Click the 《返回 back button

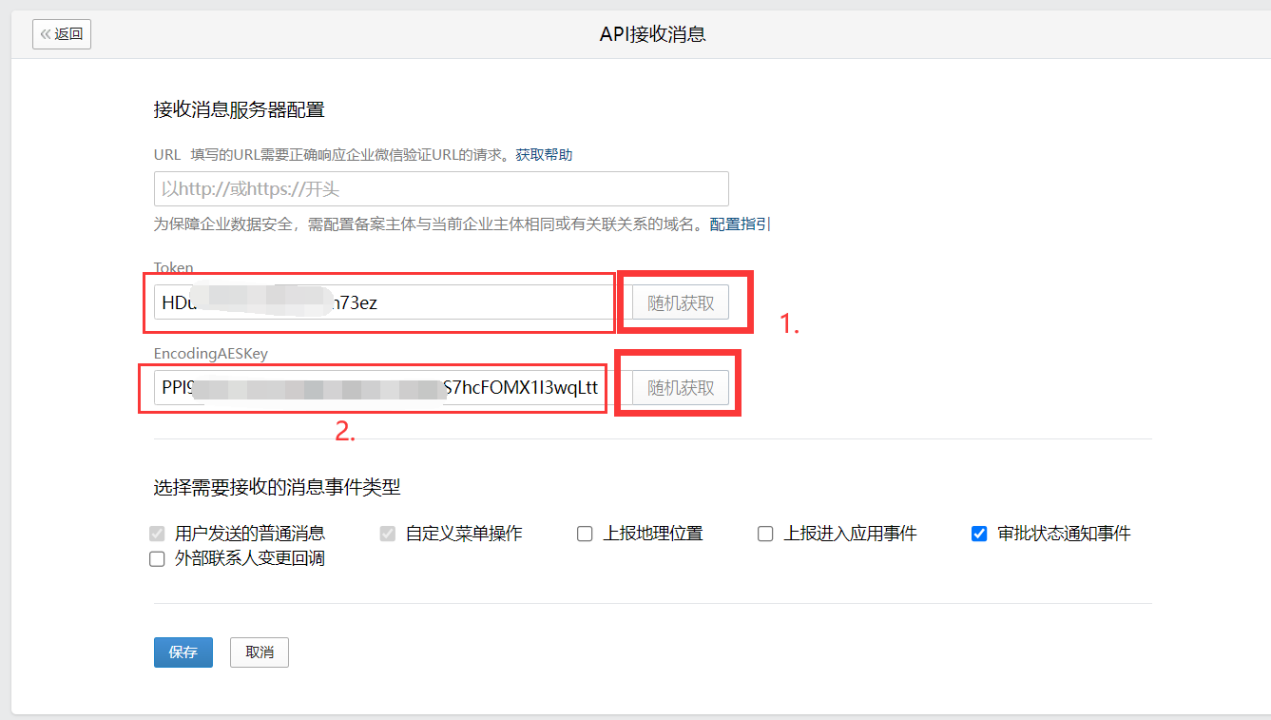click(x=61, y=33)
